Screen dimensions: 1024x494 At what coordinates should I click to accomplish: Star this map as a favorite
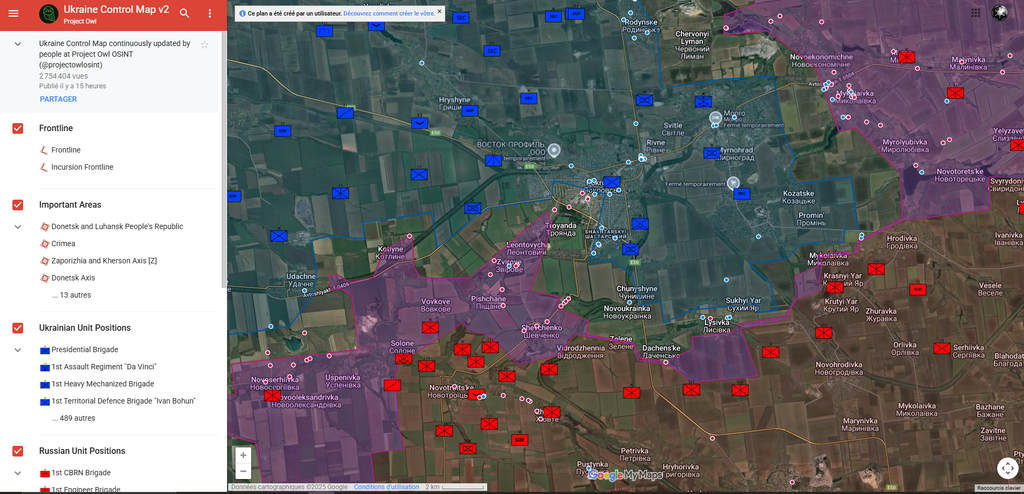(204, 44)
